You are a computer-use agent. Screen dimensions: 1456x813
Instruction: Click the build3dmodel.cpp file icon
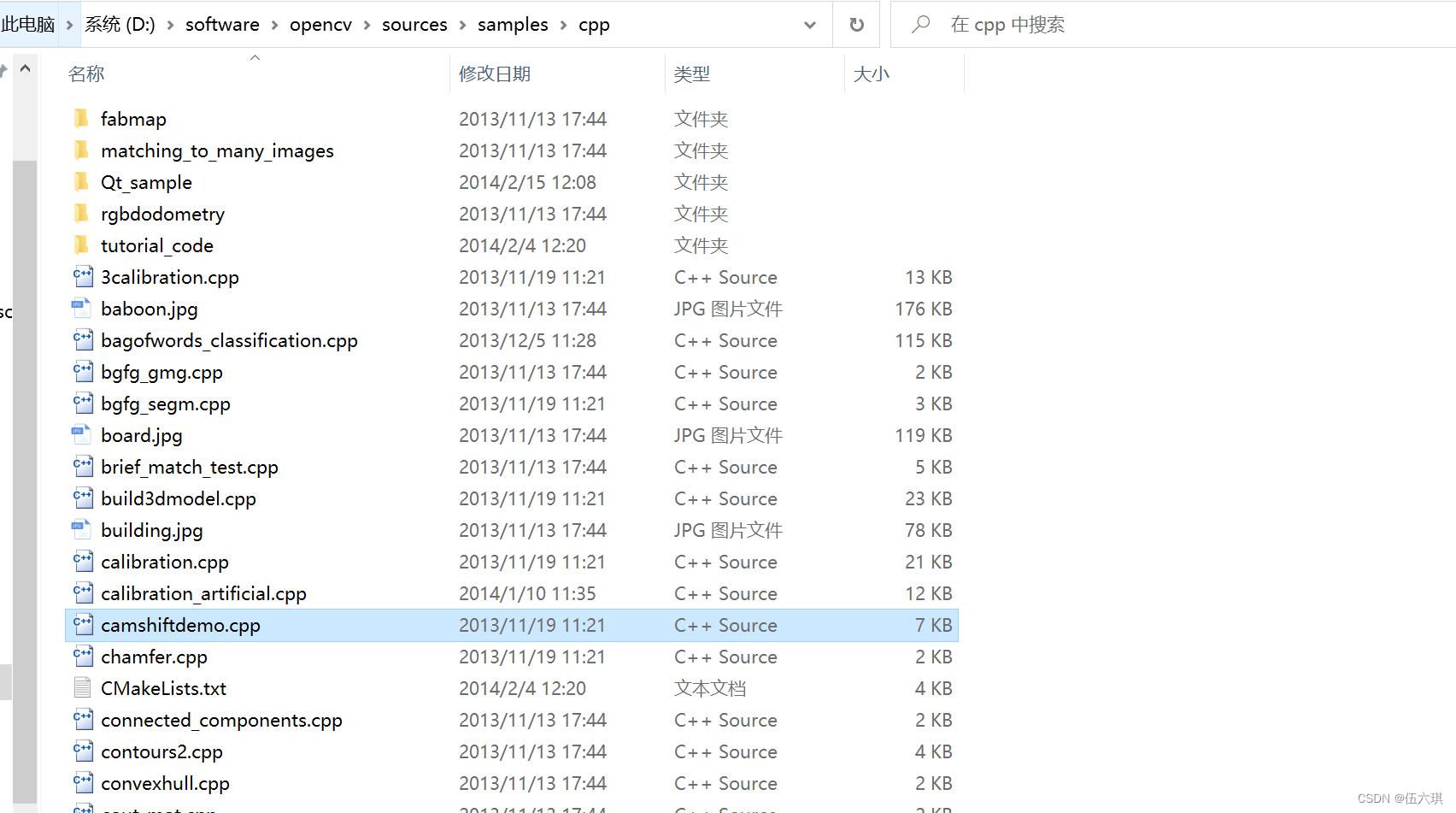[82, 498]
